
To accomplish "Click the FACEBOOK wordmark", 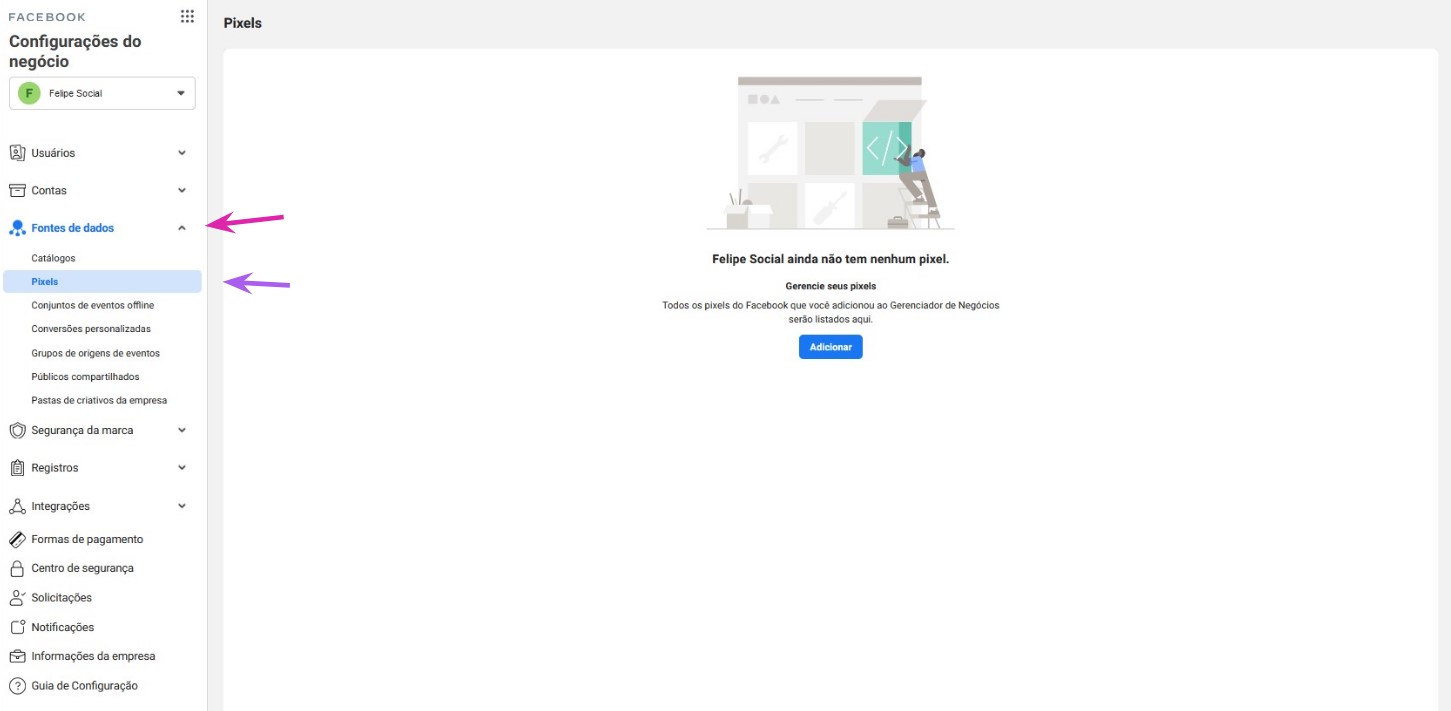I will point(47,17).
